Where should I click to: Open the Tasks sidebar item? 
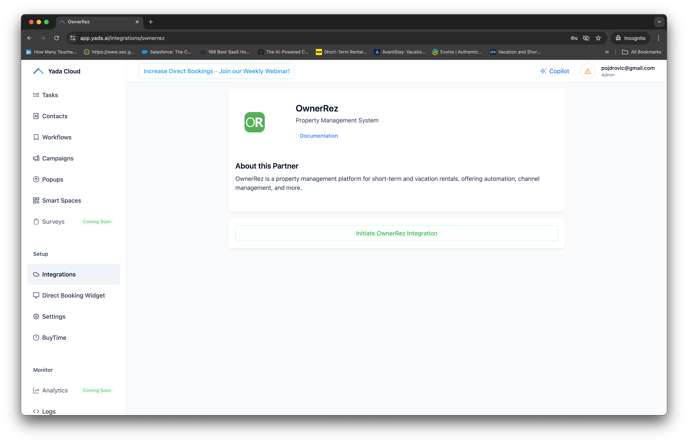click(74, 95)
